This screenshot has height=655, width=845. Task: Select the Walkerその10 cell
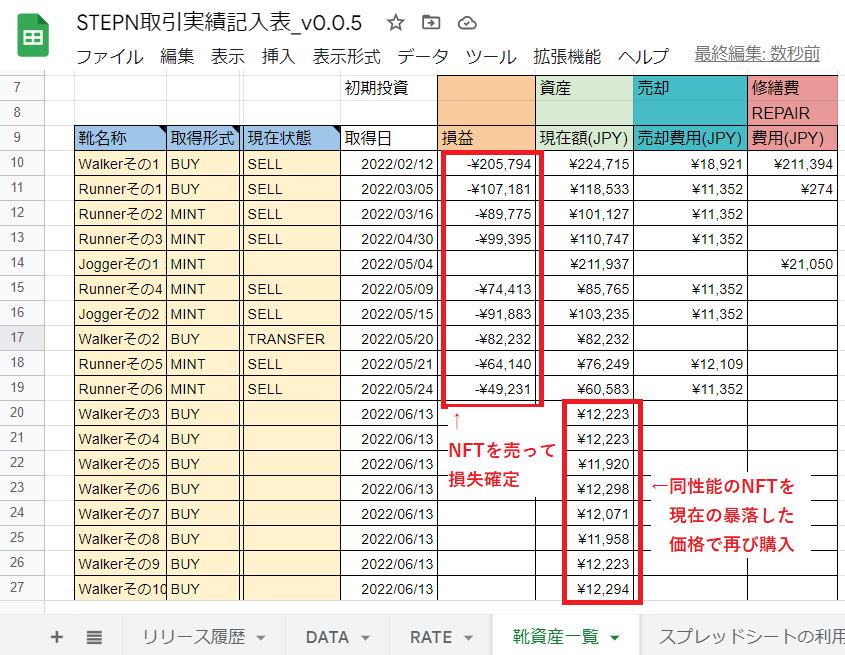click(x=121, y=588)
